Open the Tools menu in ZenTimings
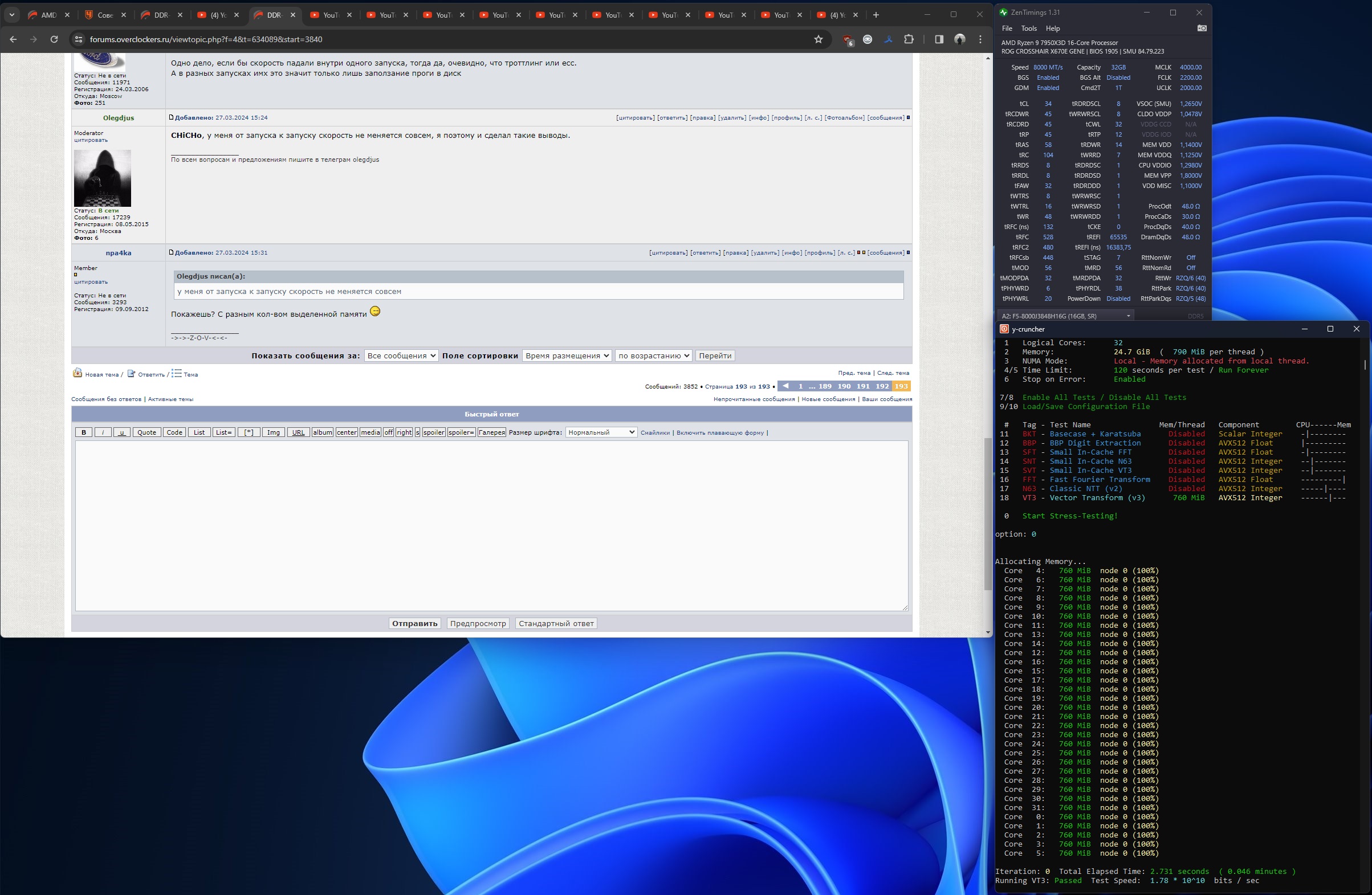Image resolution: width=1372 pixels, height=895 pixels. (x=1028, y=28)
